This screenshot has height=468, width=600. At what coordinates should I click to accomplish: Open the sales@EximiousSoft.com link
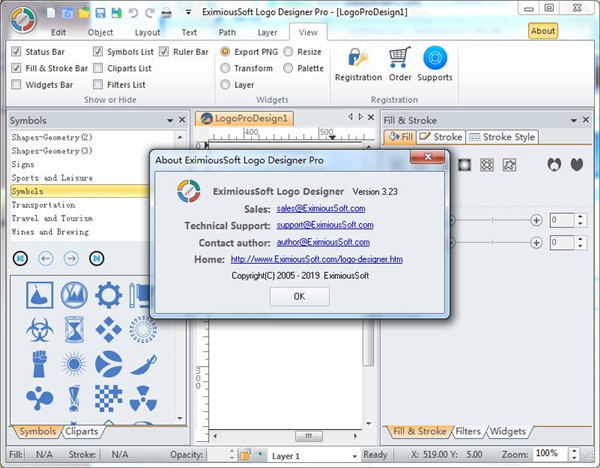click(321, 208)
